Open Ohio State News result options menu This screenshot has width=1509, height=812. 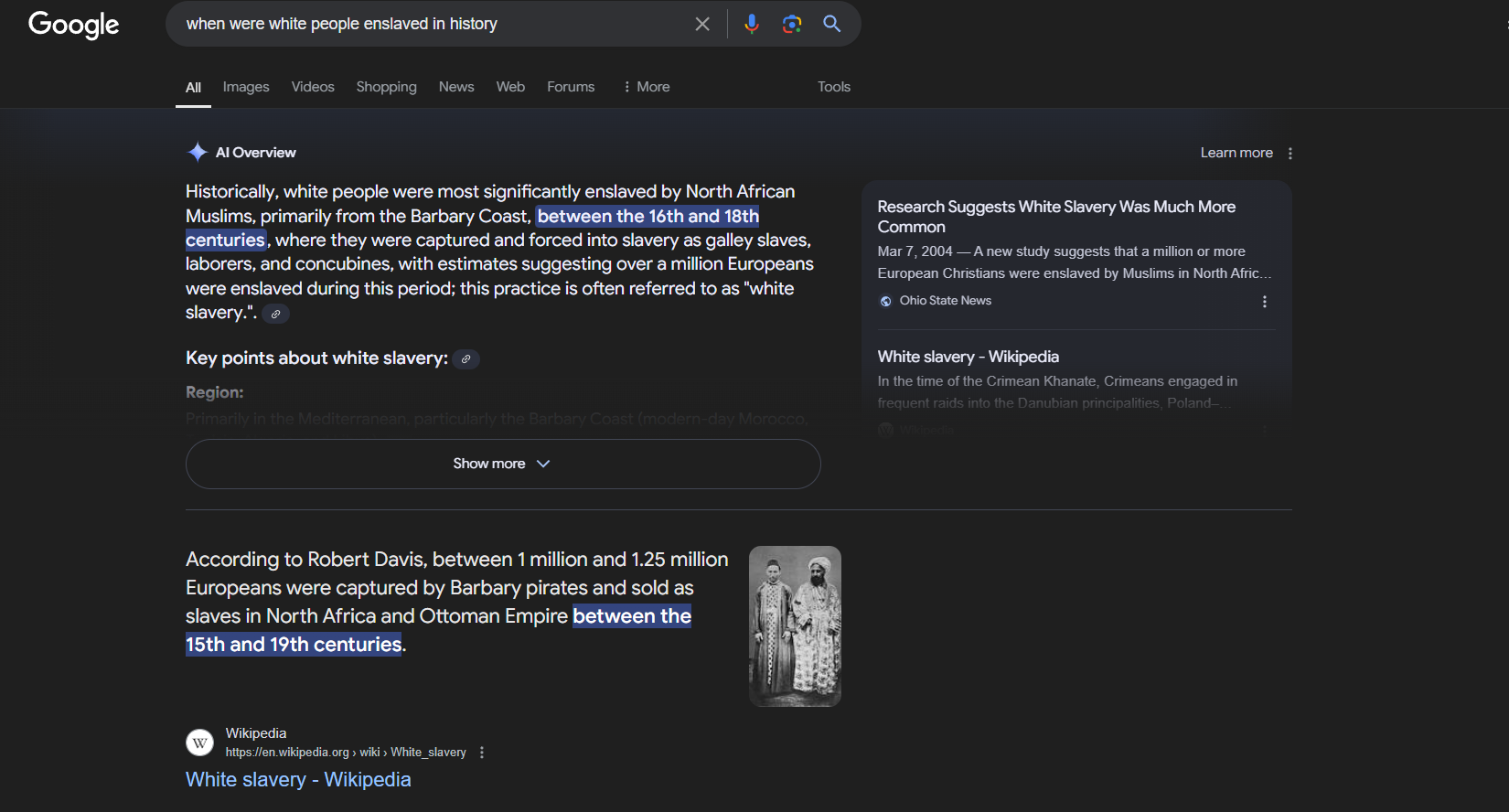1264,302
